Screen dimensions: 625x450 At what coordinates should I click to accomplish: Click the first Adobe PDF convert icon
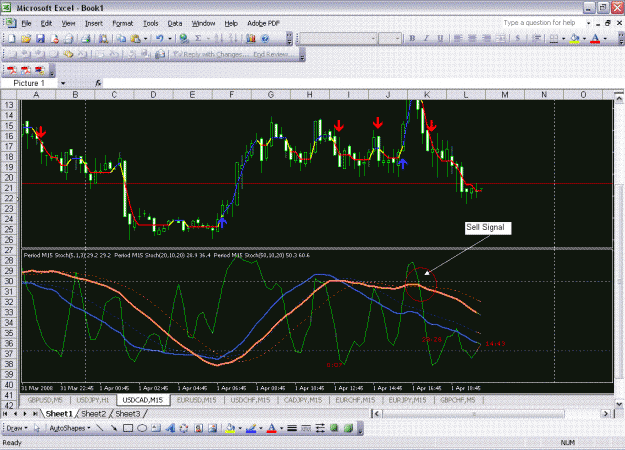pos(12,71)
